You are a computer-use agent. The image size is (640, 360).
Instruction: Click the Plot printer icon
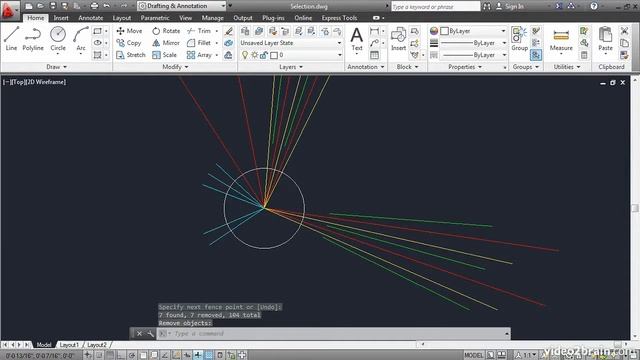94,6
